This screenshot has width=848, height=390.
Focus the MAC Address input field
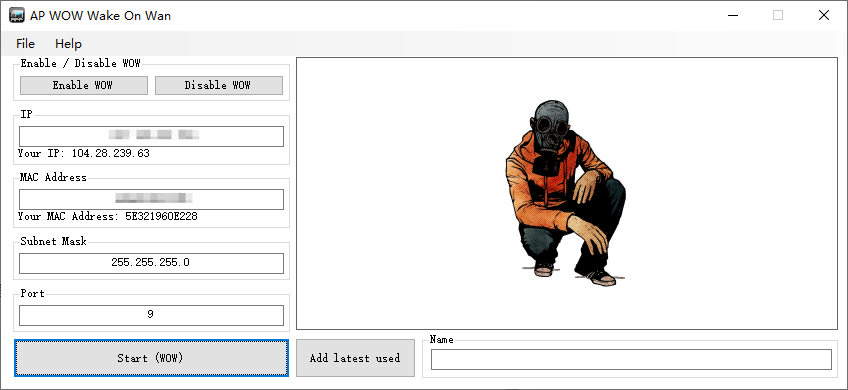pos(151,199)
